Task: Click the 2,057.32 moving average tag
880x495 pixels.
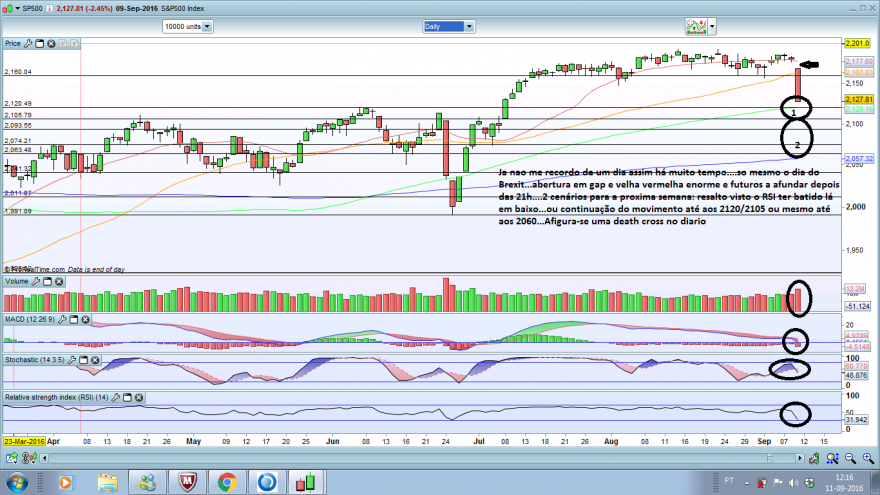Action: click(859, 159)
